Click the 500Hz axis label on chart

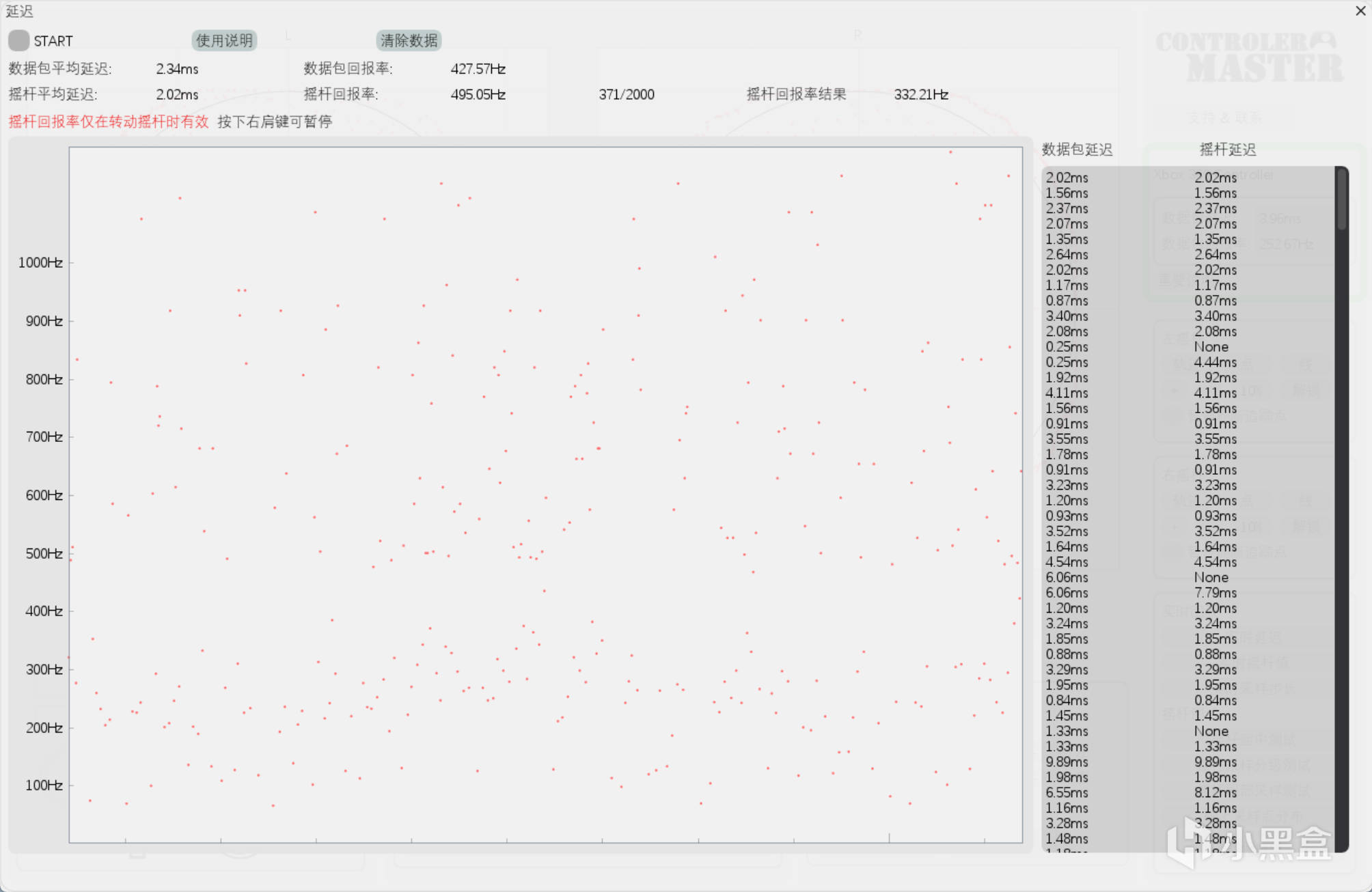[44, 553]
